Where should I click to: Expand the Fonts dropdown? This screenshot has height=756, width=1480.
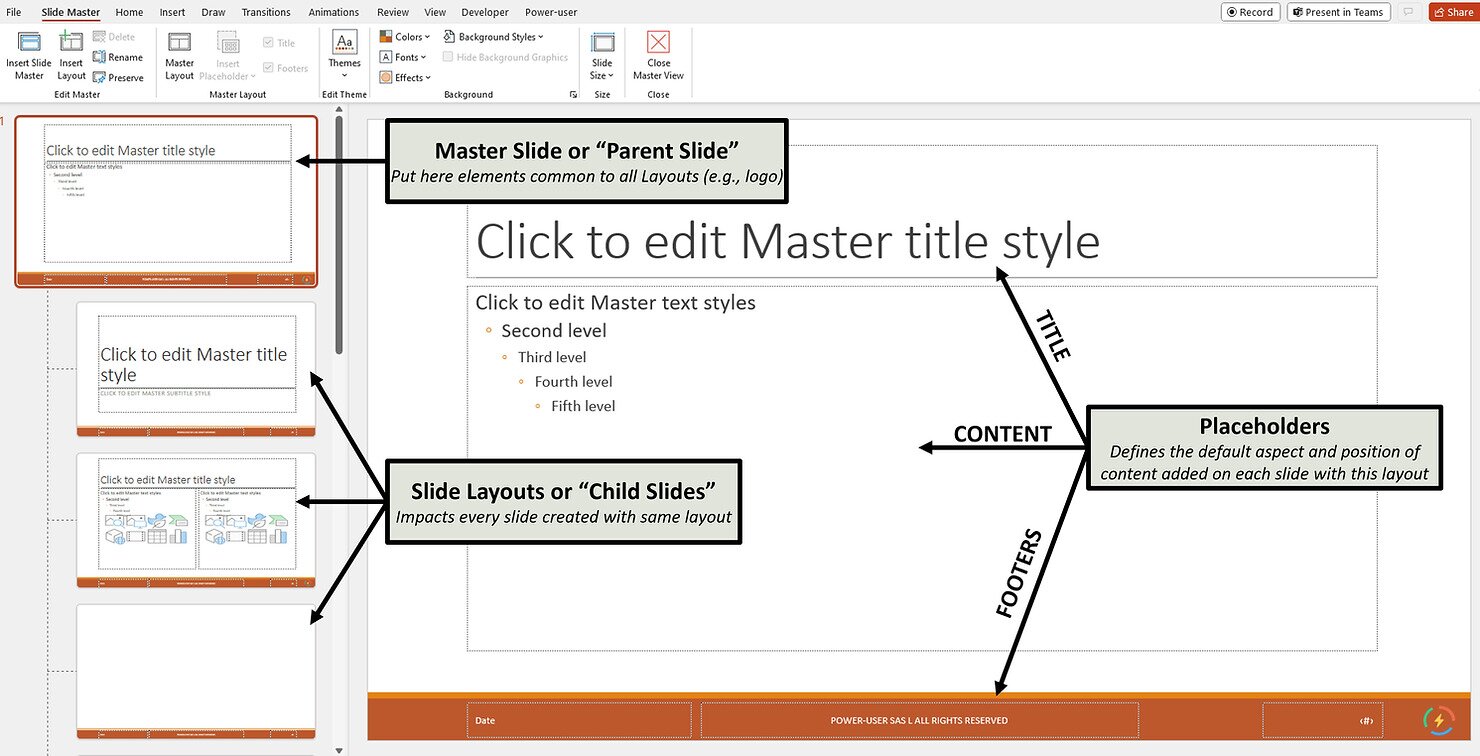pos(403,57)
